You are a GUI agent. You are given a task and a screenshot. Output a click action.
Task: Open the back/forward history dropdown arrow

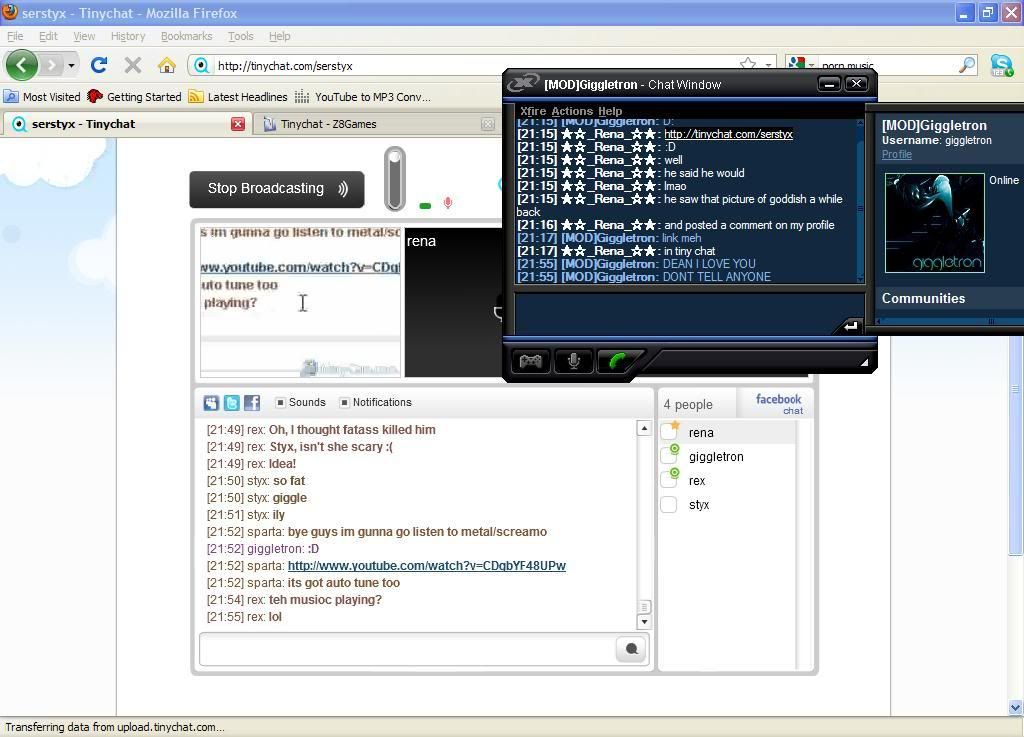pos(71,66)
